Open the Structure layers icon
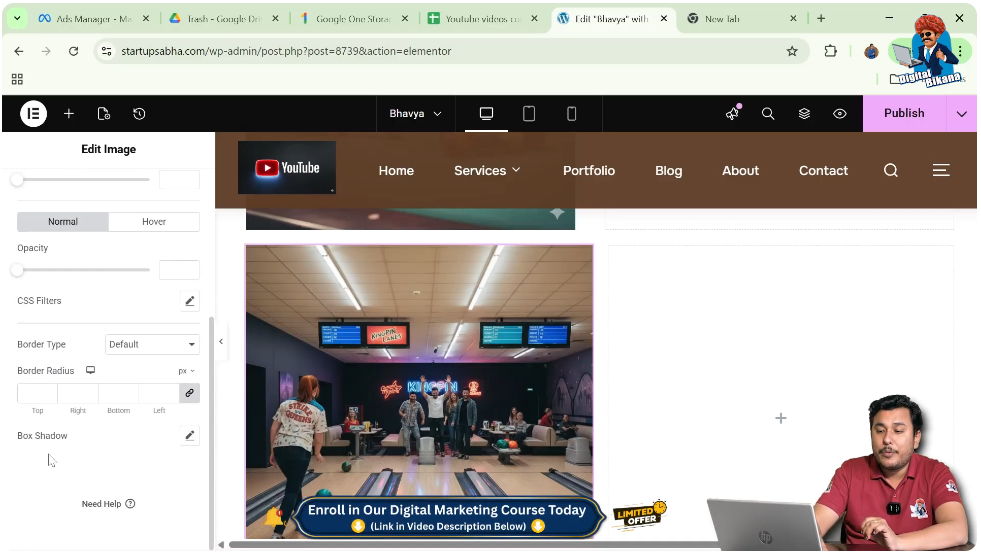Screen dimensions: 981x554 click(804, 114)
